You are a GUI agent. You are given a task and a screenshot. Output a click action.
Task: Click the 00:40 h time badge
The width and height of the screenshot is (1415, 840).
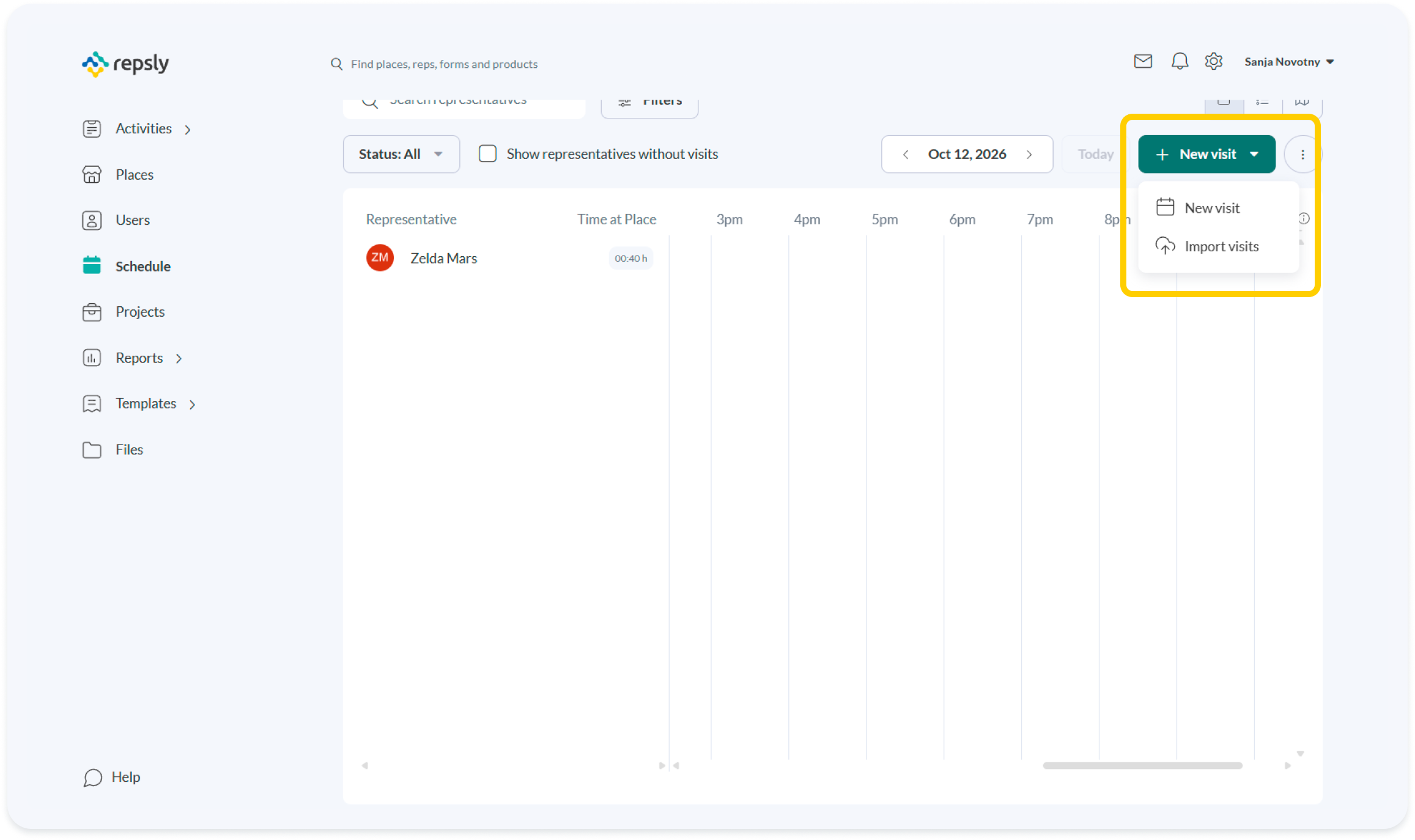pos(630,258)
